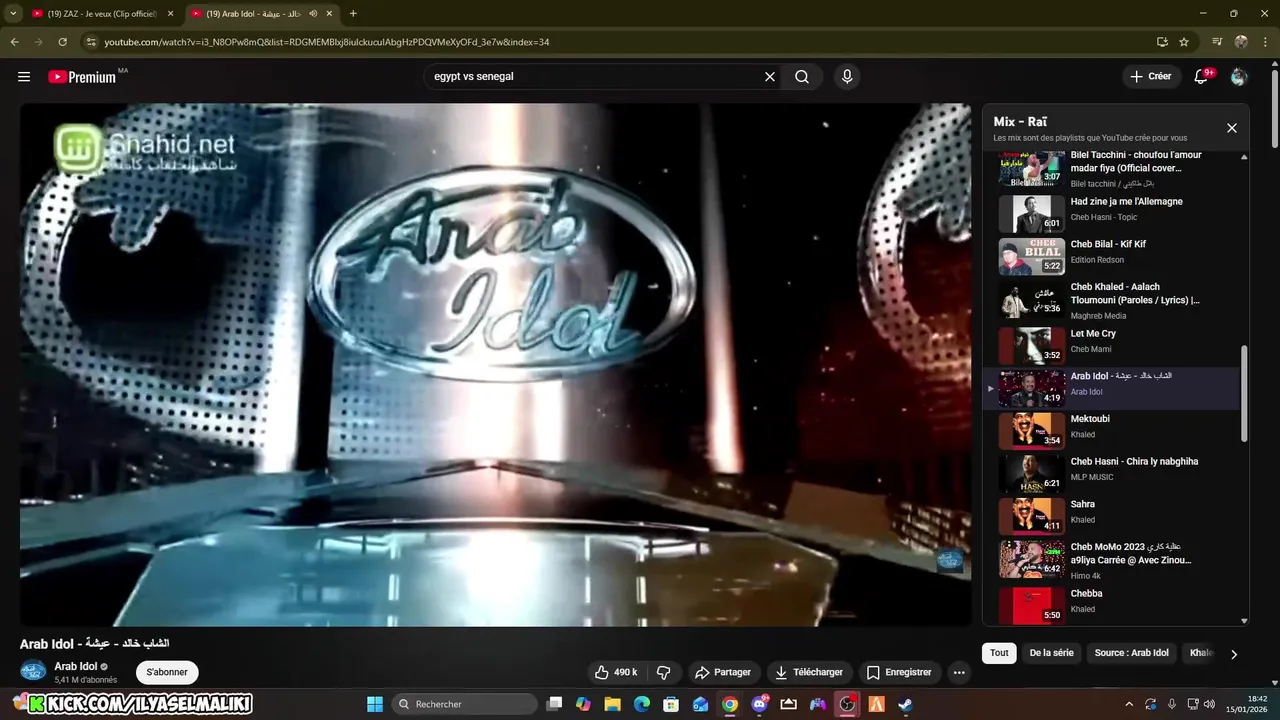Close the Arab Idol browser tab
Screen dimensions: 1280x720
point(329,14)
